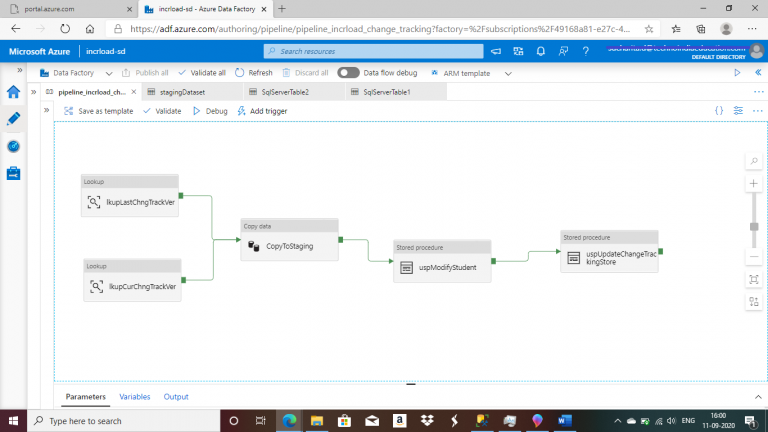Collapse the right pane double chevron
The image size is (768, 432).
pyautogui.click(x=758, y=72)
